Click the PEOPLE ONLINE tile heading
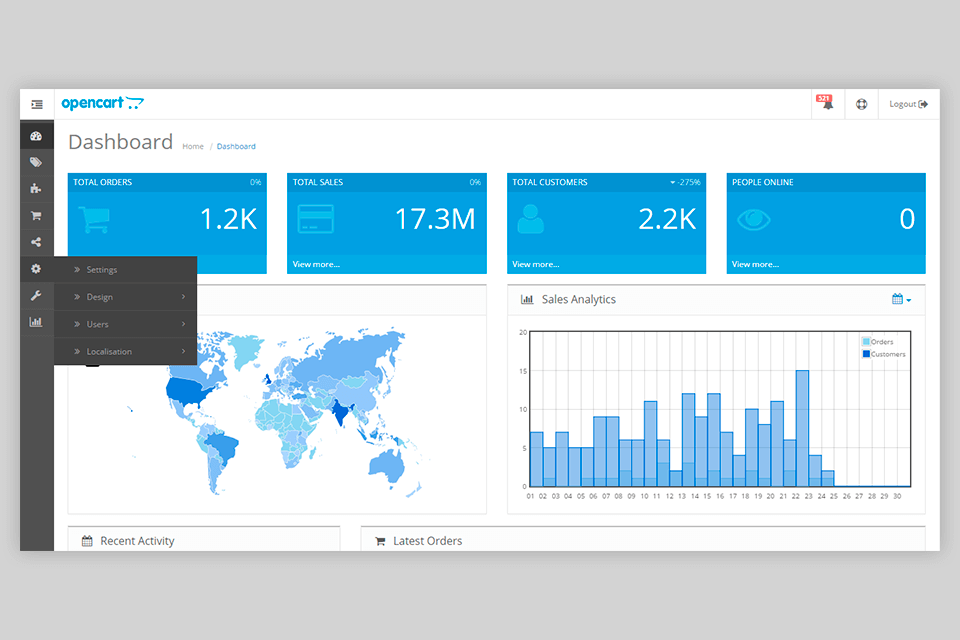Viewport: 960px width, 640px height. [x=762, y=183]
